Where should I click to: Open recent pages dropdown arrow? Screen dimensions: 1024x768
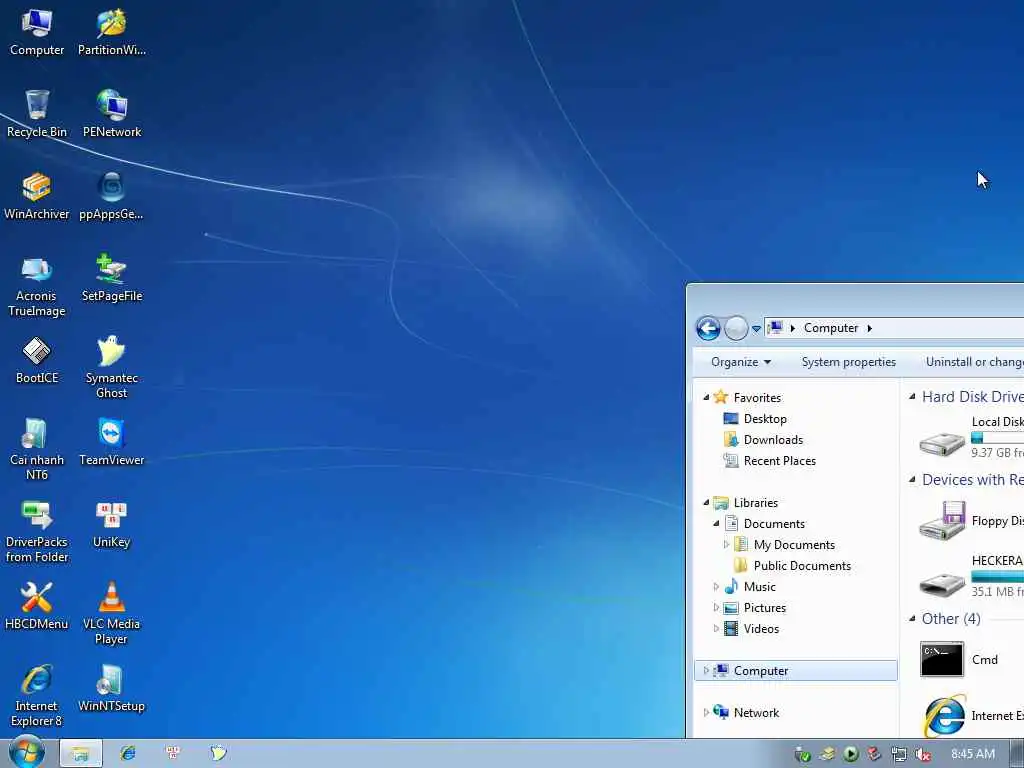click(x=756, y=329)
